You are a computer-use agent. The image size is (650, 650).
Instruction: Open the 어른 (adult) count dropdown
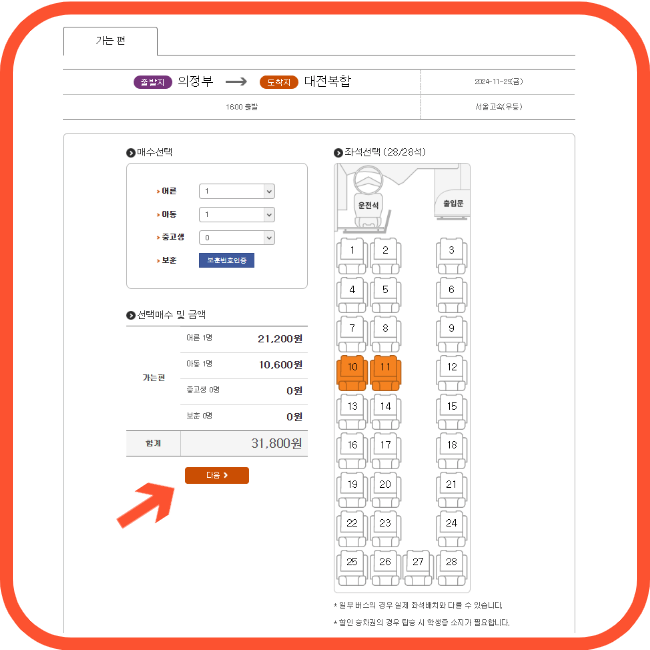(x=237, y=191)
